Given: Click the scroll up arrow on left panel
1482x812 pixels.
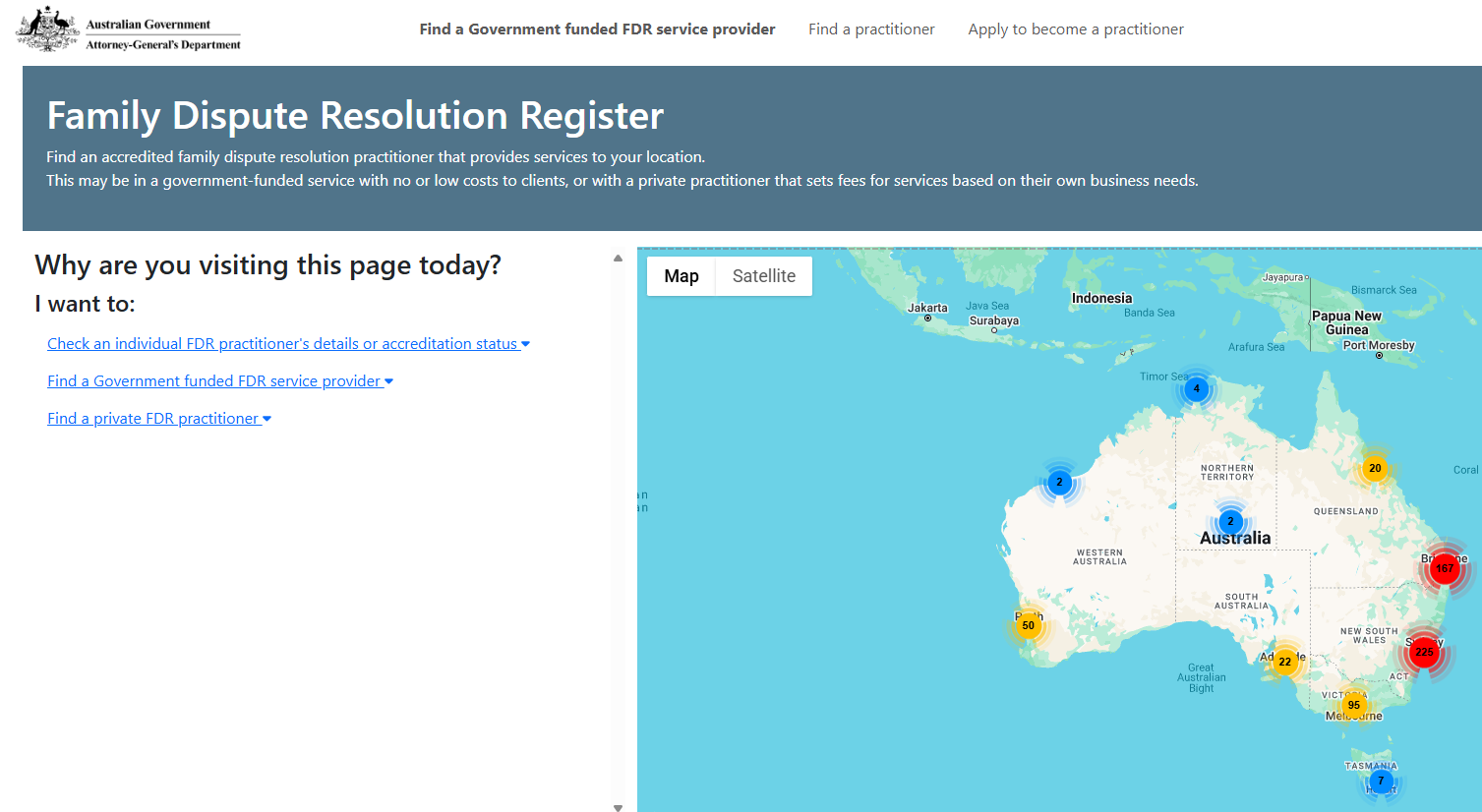Looking at the screenshot, I should (x=618, y=259).
